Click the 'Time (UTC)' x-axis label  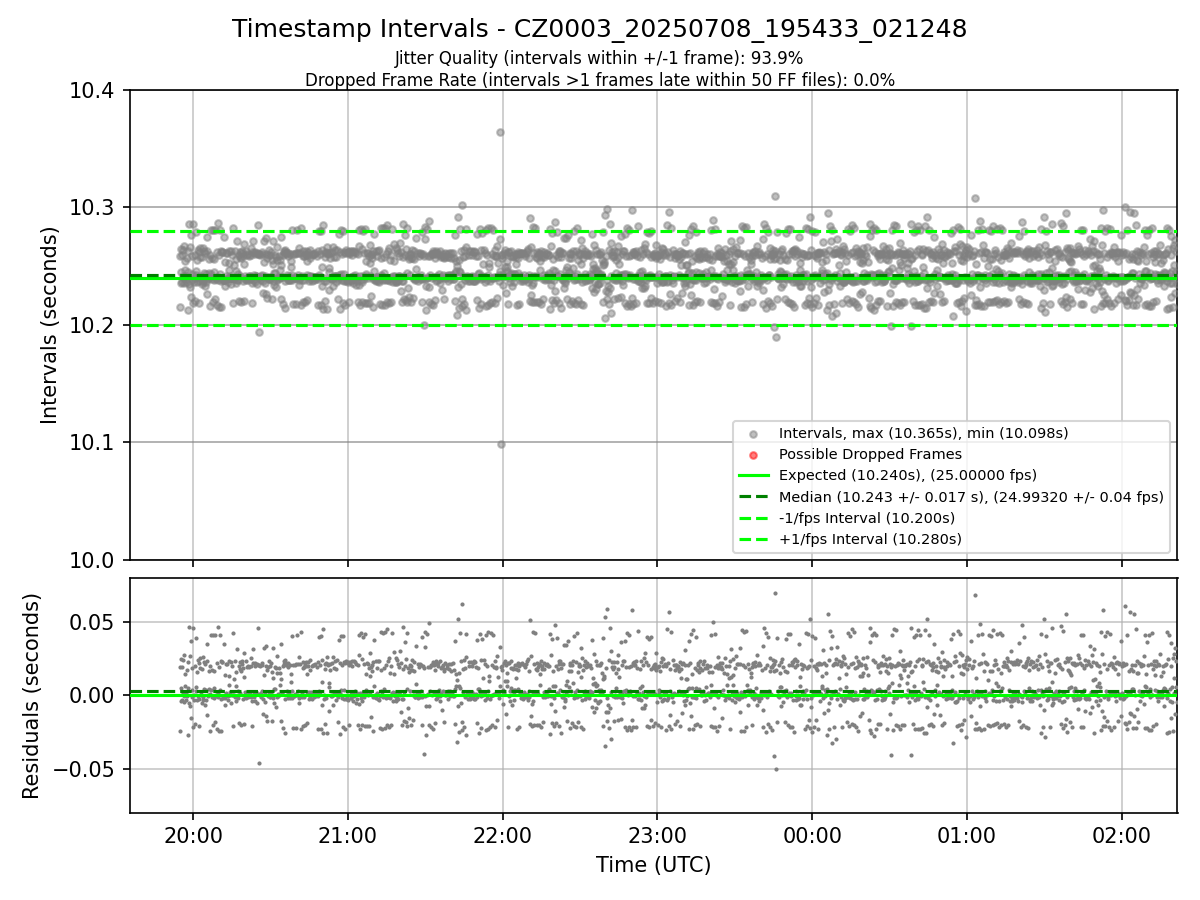click(x=653, y=865)
